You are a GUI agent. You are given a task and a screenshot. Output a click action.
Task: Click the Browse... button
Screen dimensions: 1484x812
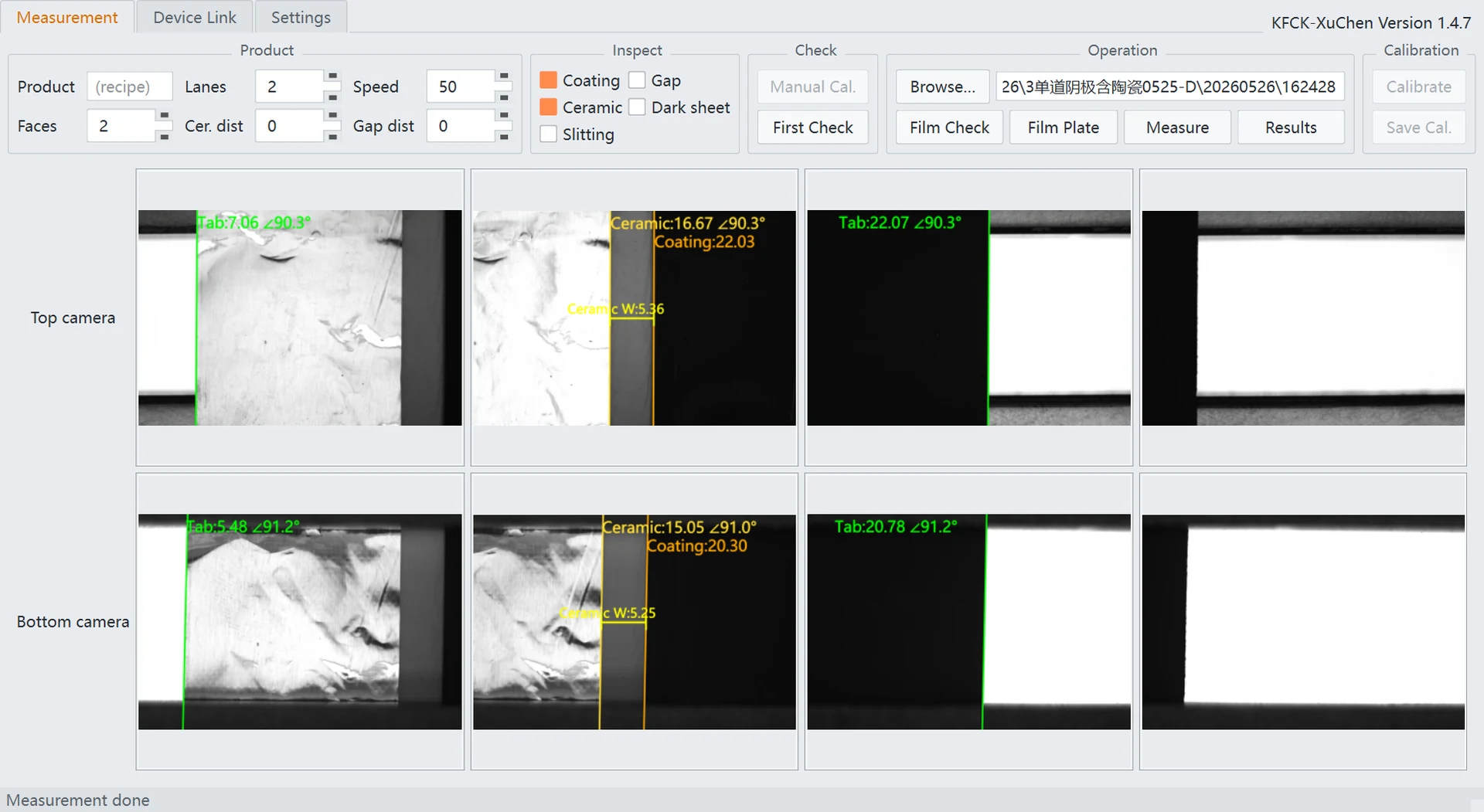coord(942,87)
